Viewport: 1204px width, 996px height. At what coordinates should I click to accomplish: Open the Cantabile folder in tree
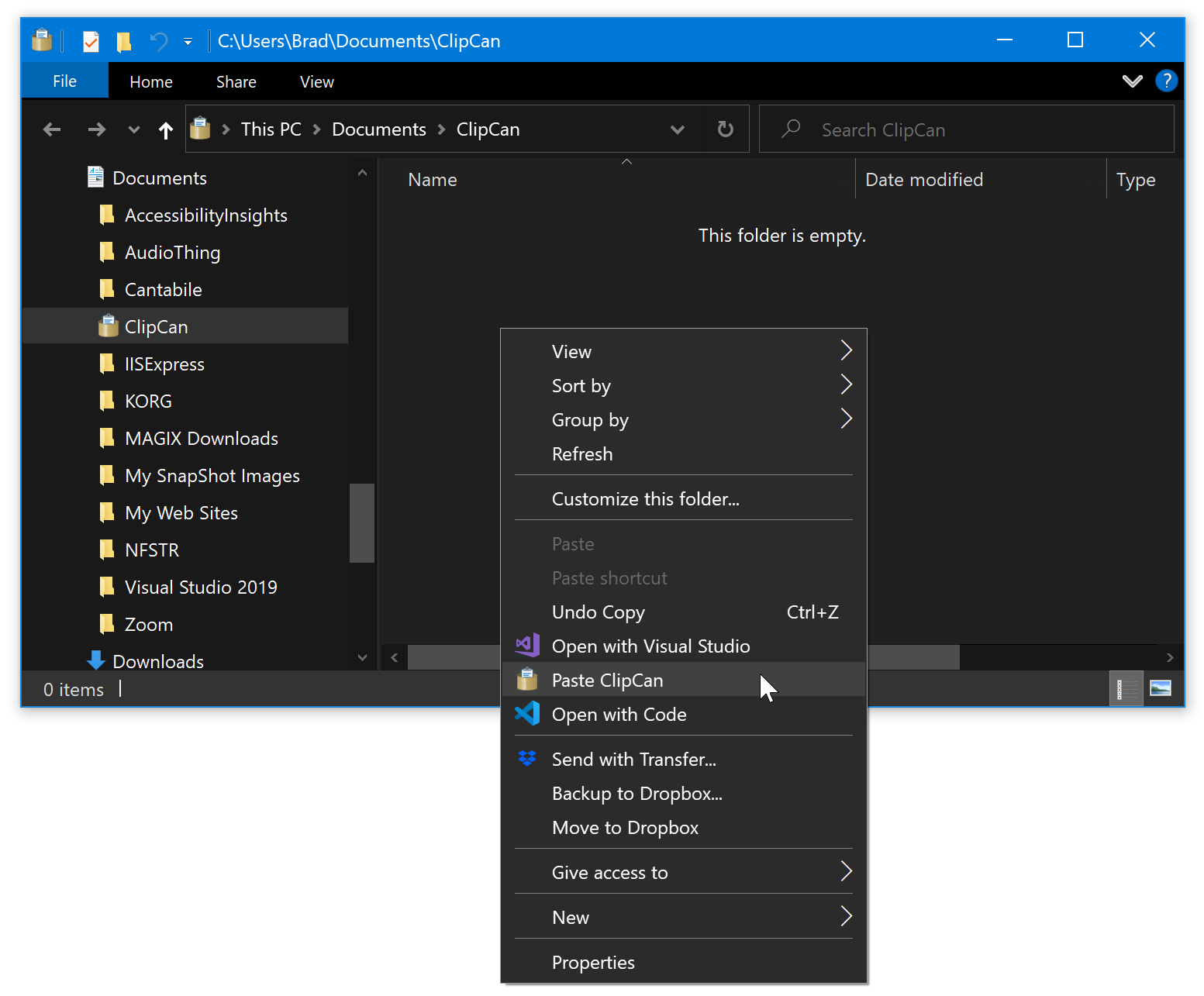(163, 290)
